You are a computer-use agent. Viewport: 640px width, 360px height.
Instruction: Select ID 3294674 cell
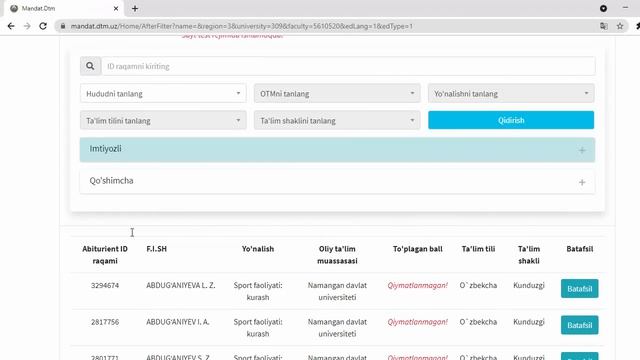pyautogui.click(x=105, y=285)
